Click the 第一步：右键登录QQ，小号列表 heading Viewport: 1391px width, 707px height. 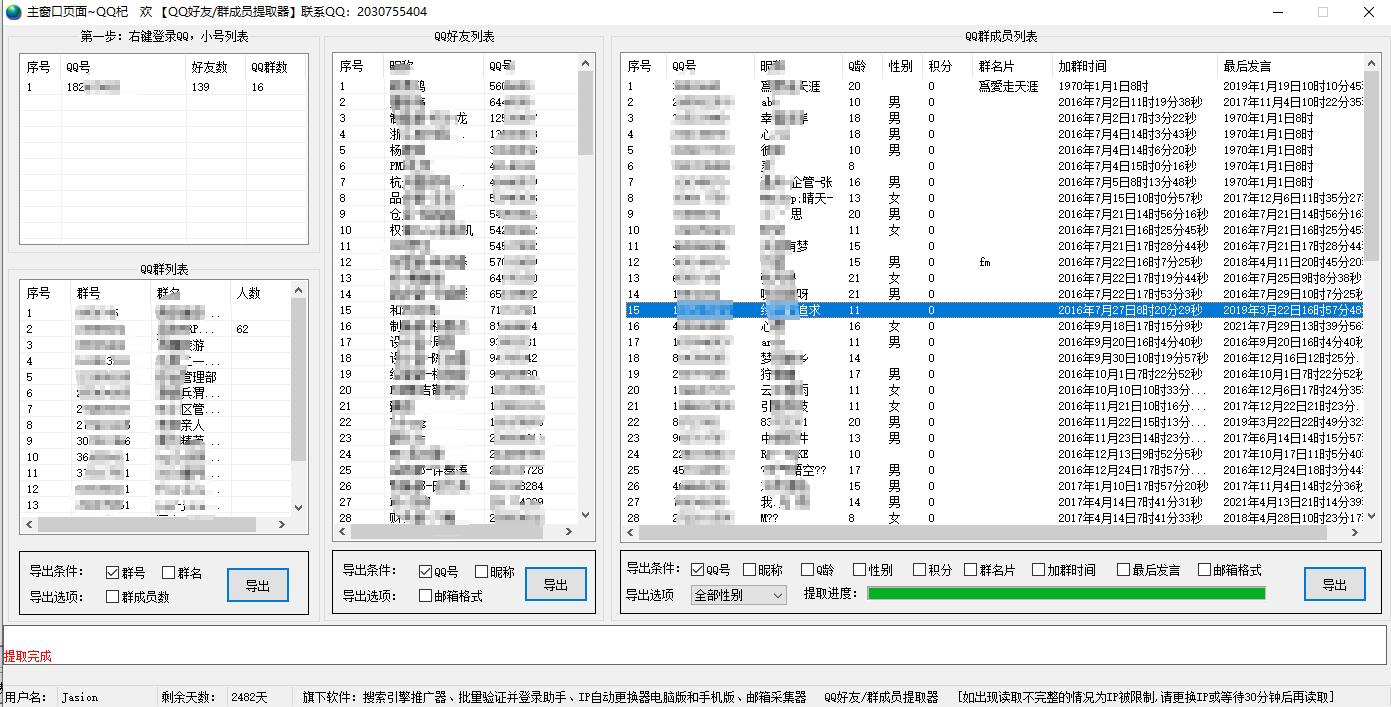click(164, 36)
